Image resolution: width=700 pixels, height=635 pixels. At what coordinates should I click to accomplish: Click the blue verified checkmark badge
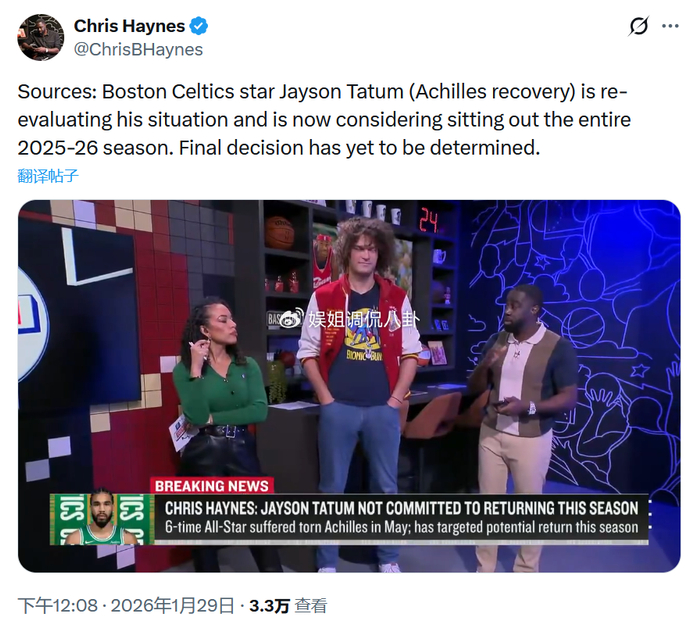(x=199, y=26)
